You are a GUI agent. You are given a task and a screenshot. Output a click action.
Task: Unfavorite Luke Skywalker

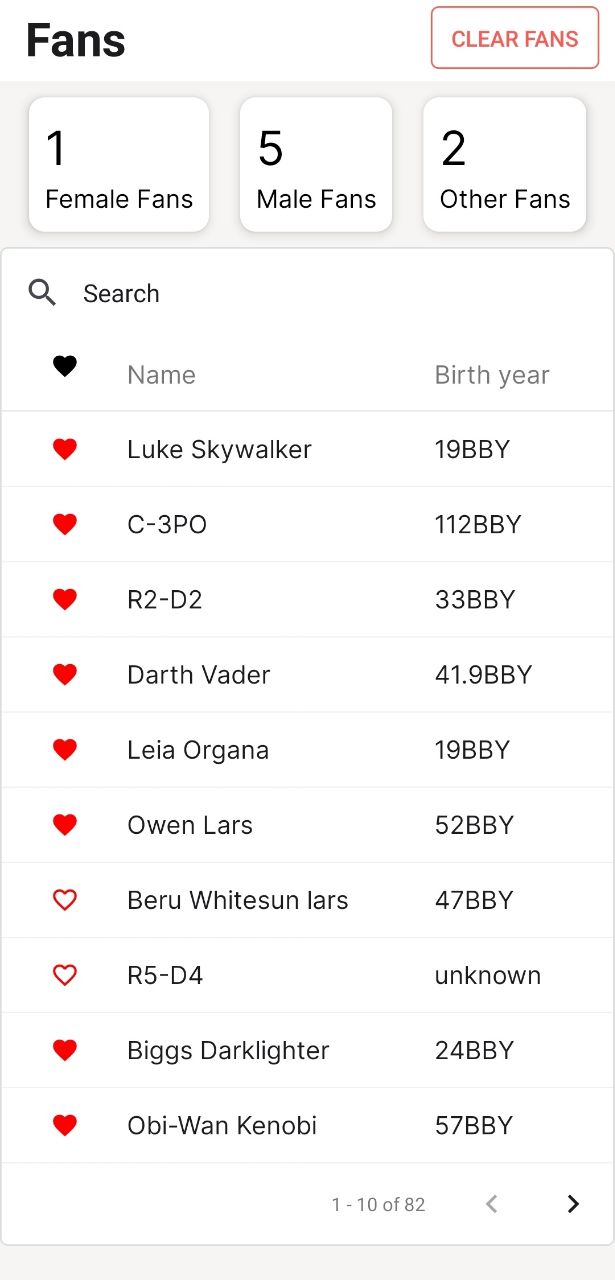(x=64, y=449)
